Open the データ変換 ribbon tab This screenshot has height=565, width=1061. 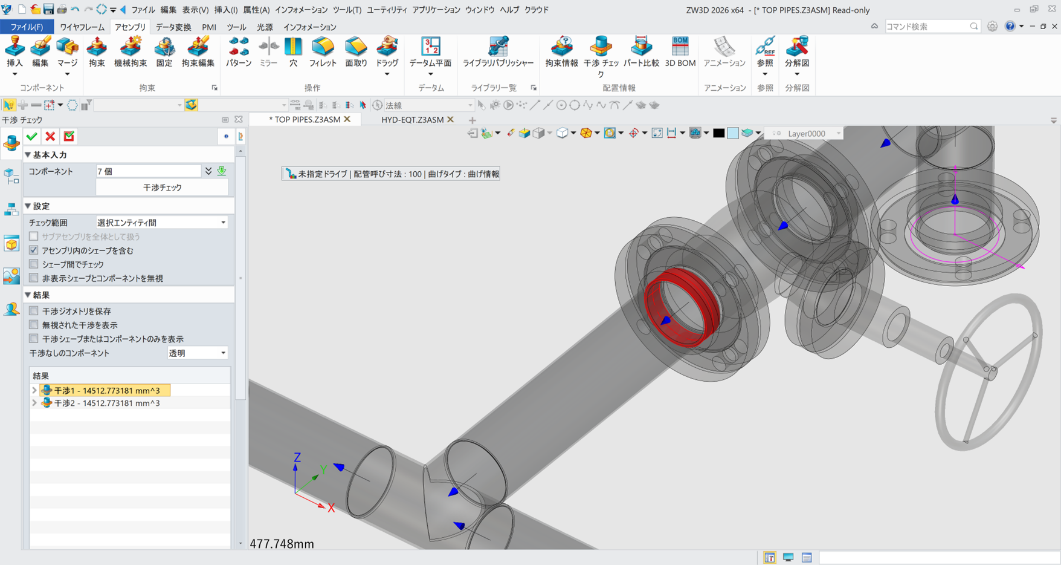173,27
